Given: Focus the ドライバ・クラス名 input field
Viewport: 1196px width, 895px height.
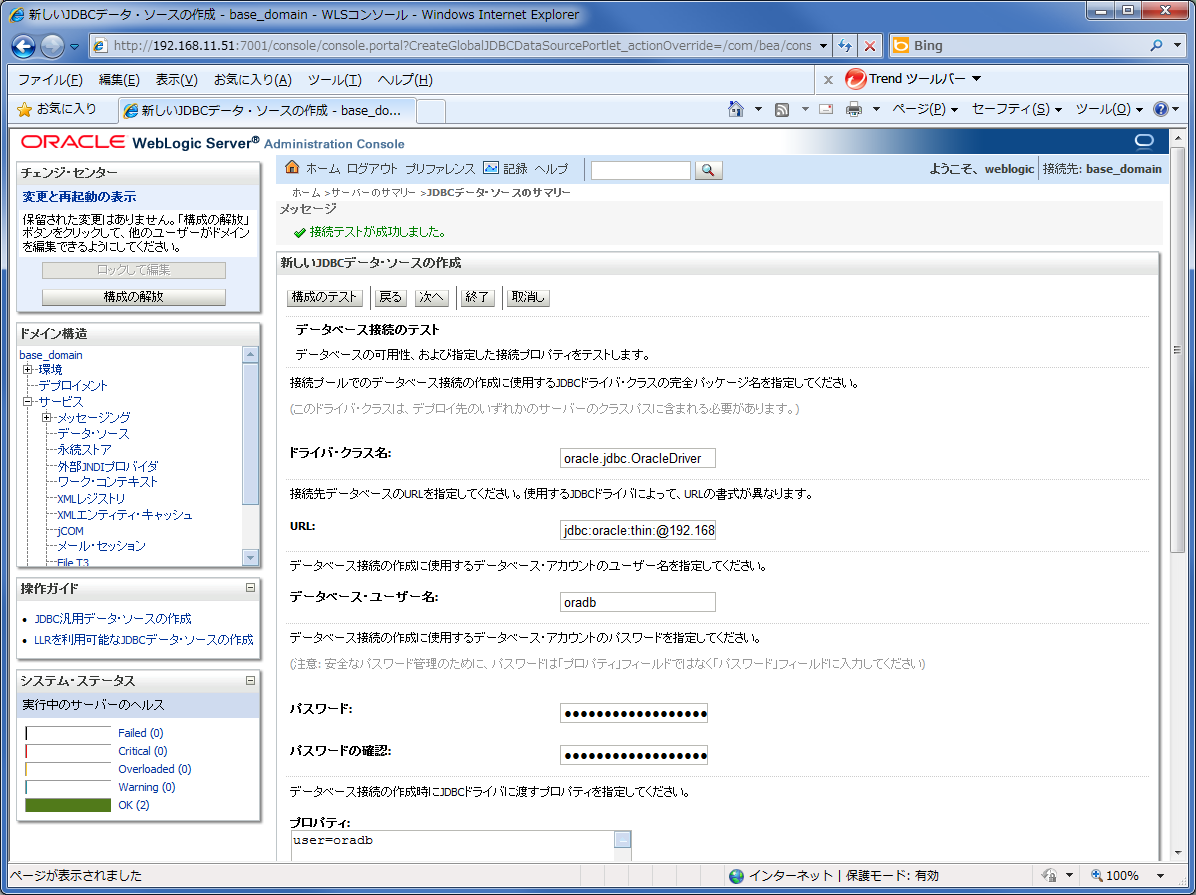Looking at the screenshot, I should pyautogui.click(x=638, y=458).
